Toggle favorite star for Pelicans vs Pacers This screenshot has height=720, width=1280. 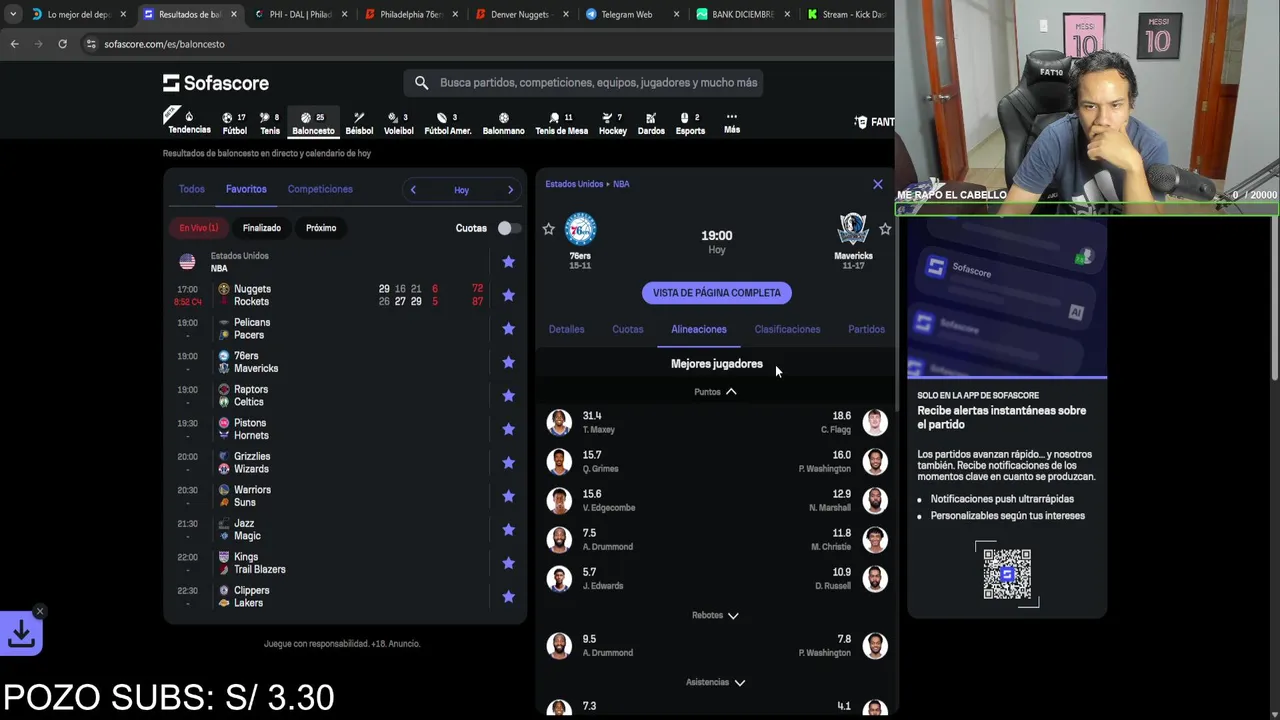[x=508, y=328]
